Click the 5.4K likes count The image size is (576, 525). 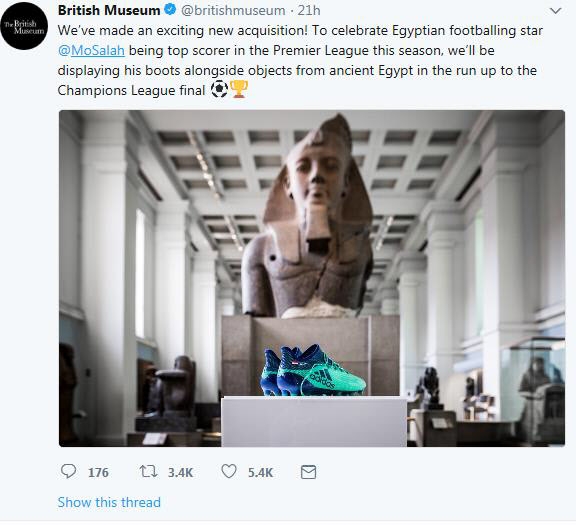(260, 472)
